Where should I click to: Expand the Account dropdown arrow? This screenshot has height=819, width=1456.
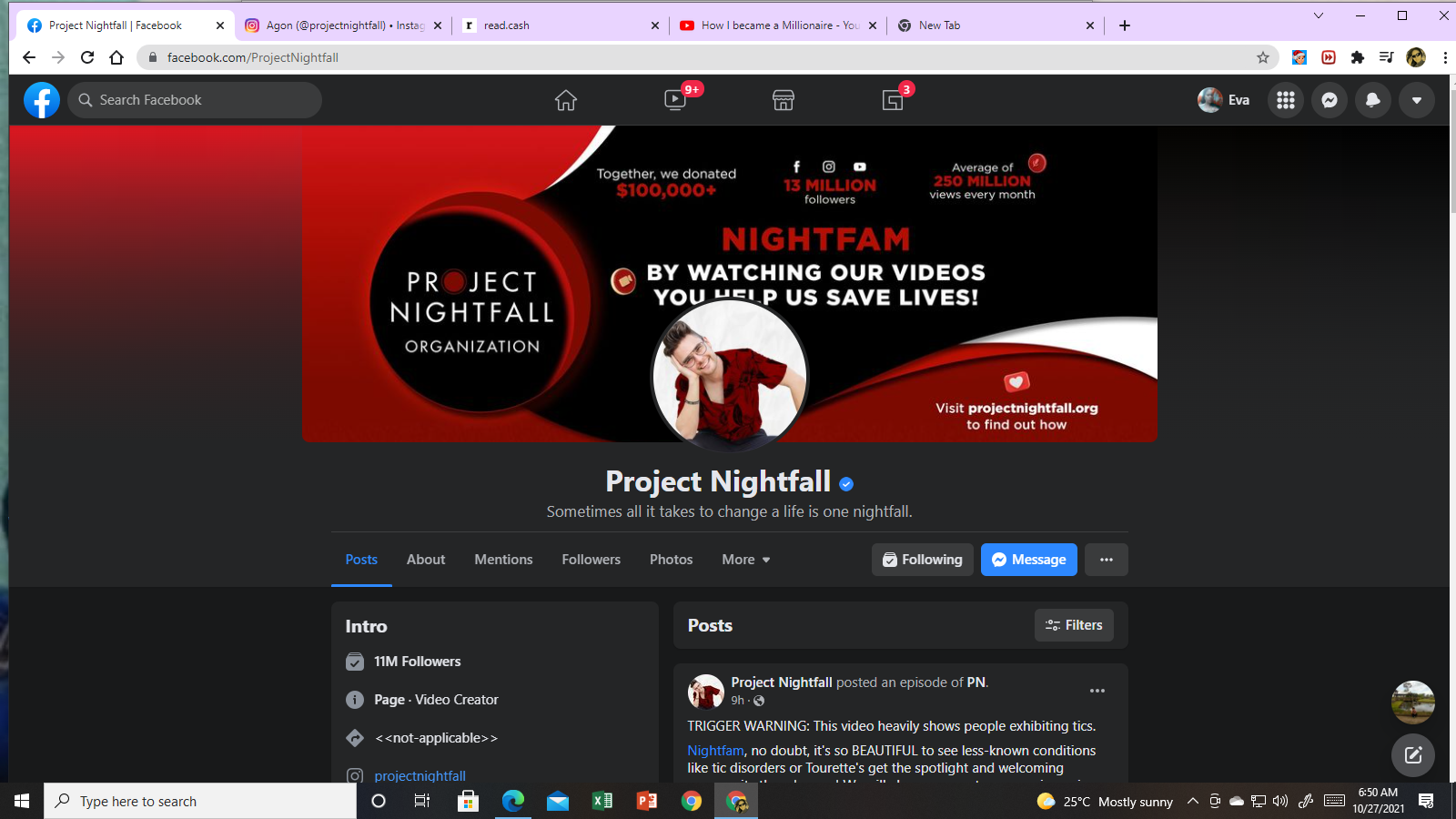[x=1417, y=100]
